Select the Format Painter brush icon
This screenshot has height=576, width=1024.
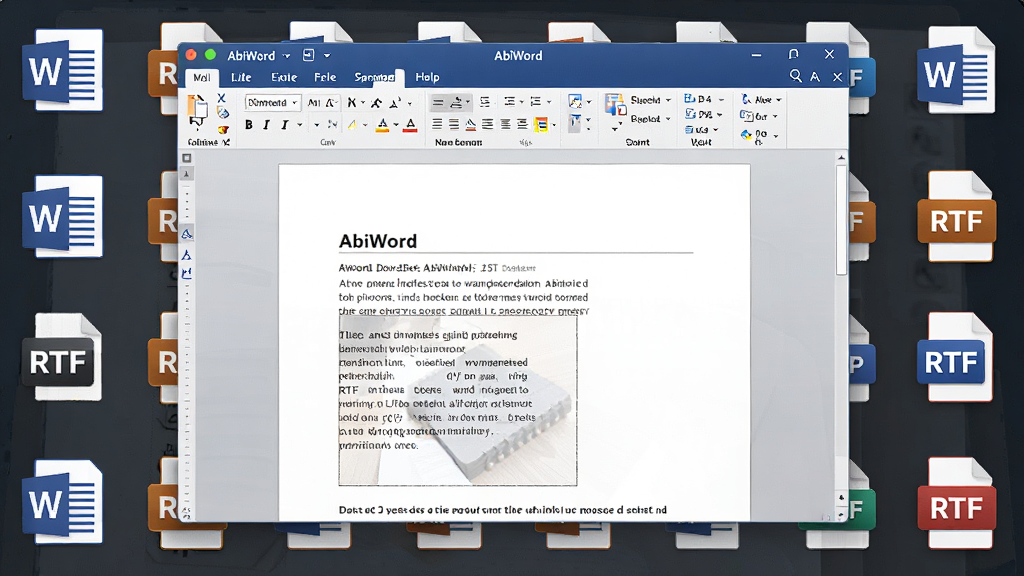click(x=223, y=129)
